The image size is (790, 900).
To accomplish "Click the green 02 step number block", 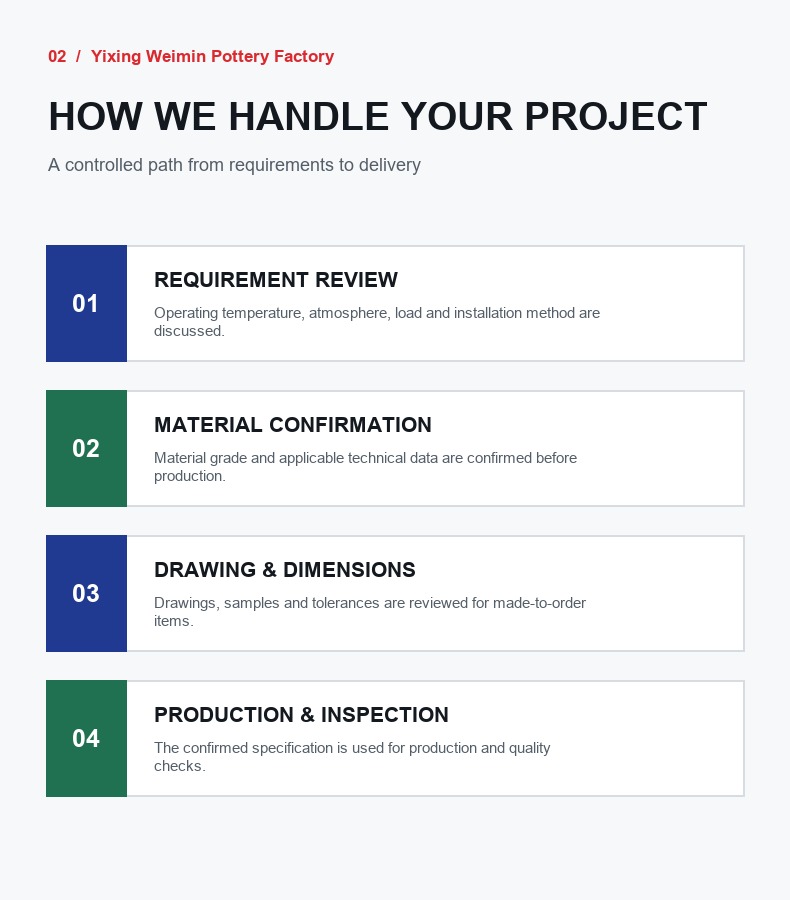I will point(86,448).
